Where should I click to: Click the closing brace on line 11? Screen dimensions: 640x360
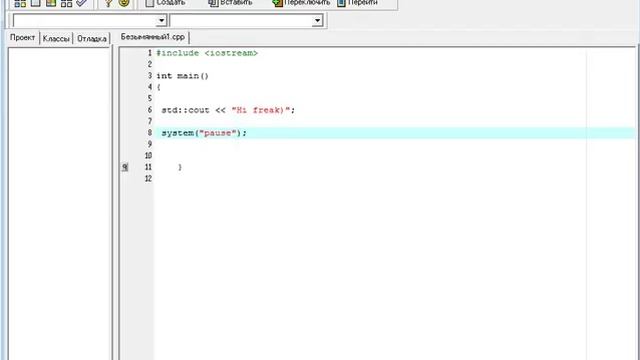coord(180,167)
